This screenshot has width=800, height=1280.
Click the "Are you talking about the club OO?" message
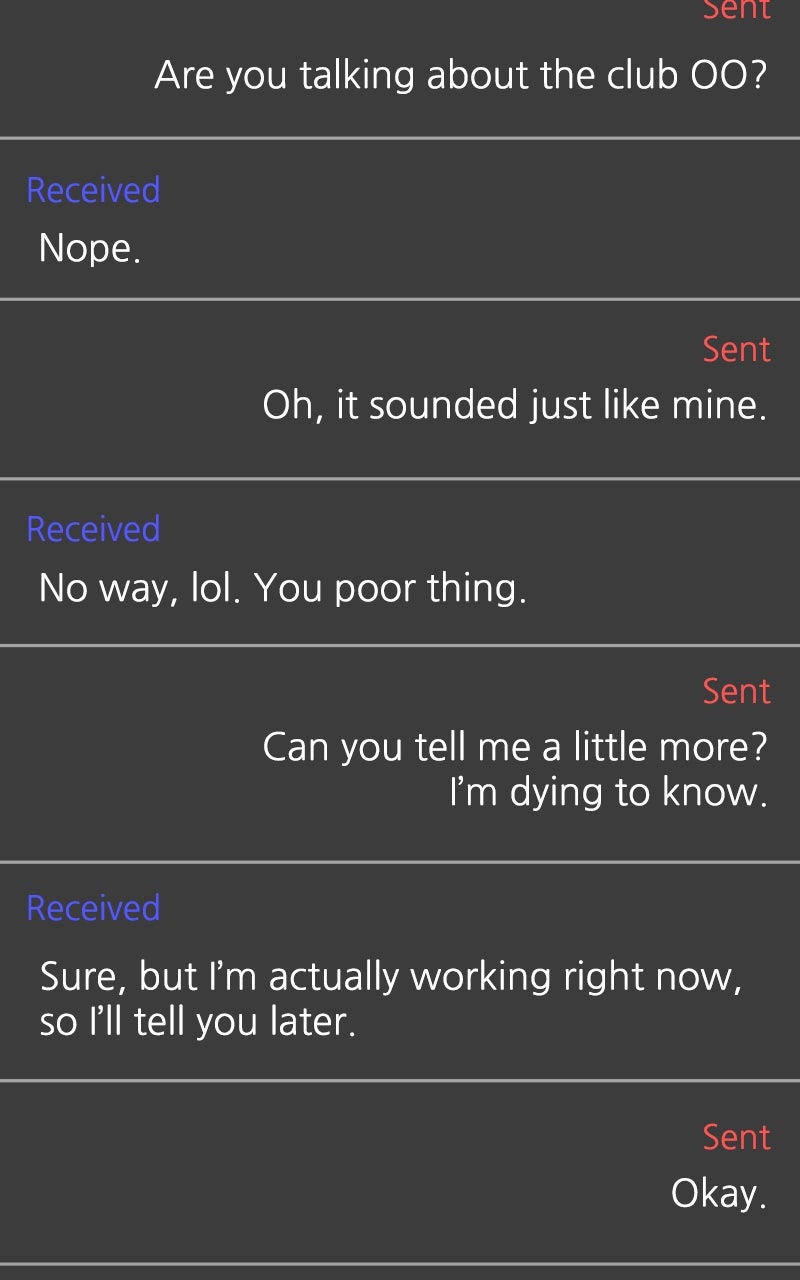point(460,76)
